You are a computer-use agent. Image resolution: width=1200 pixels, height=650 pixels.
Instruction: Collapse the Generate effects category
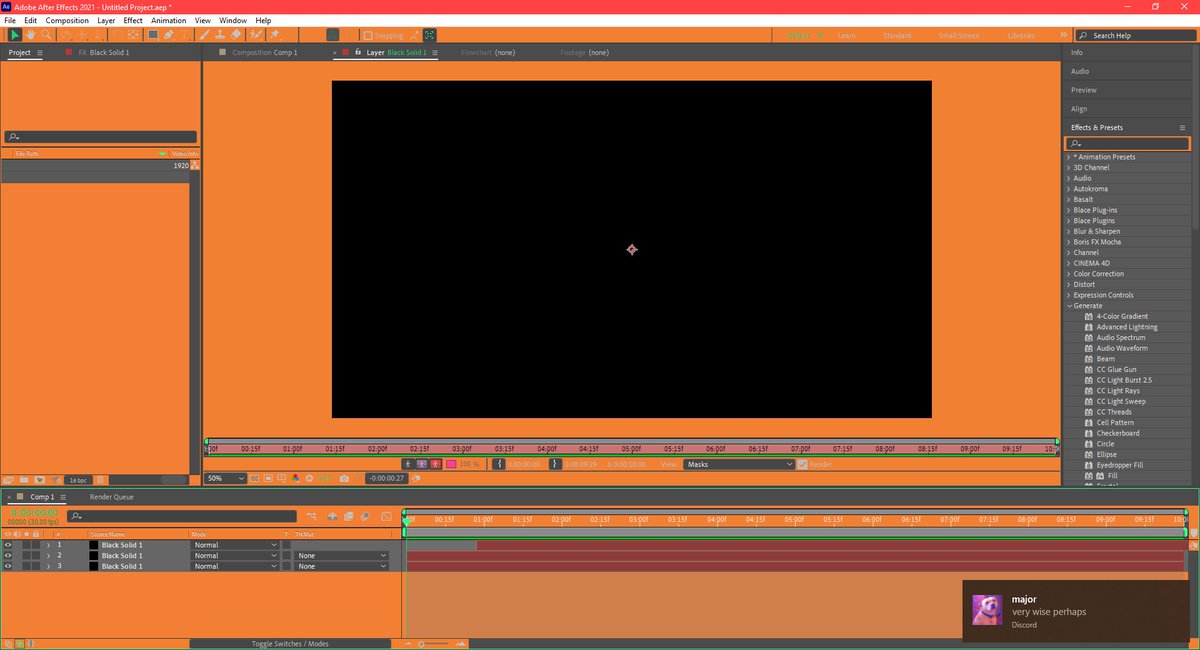(1069, 306)
